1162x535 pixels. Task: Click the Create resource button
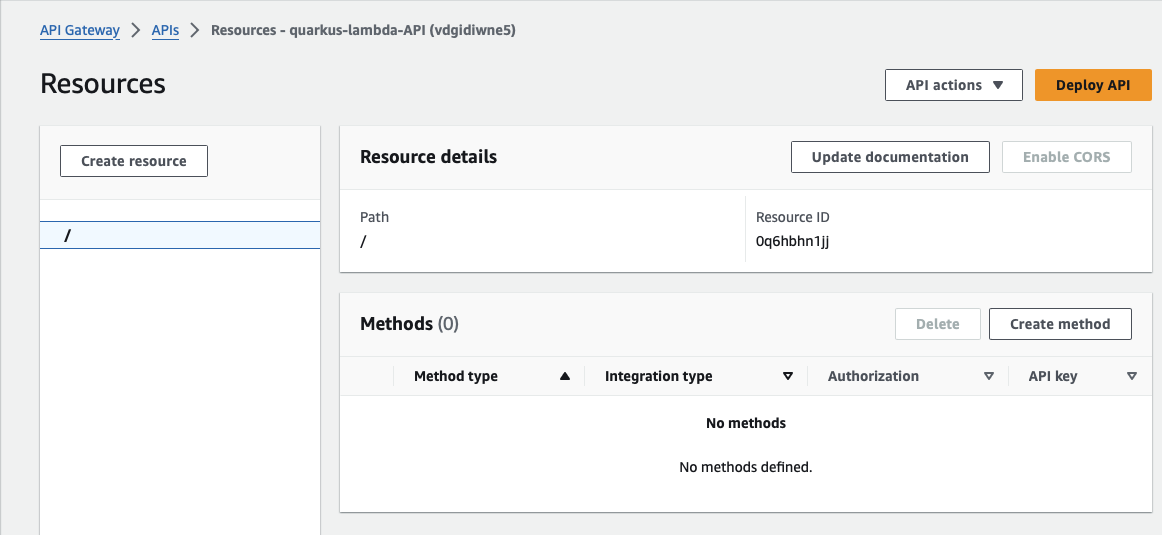133,161
